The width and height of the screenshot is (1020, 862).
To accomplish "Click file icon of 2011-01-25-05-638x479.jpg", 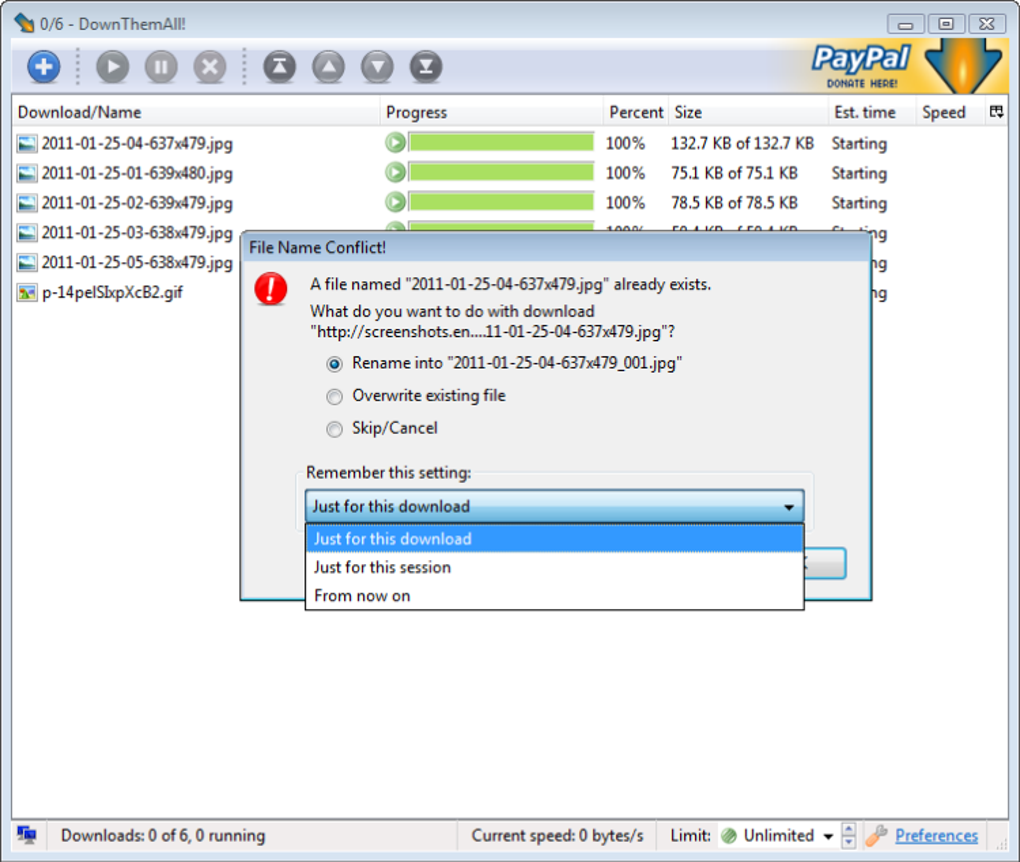I will point(27,262).
